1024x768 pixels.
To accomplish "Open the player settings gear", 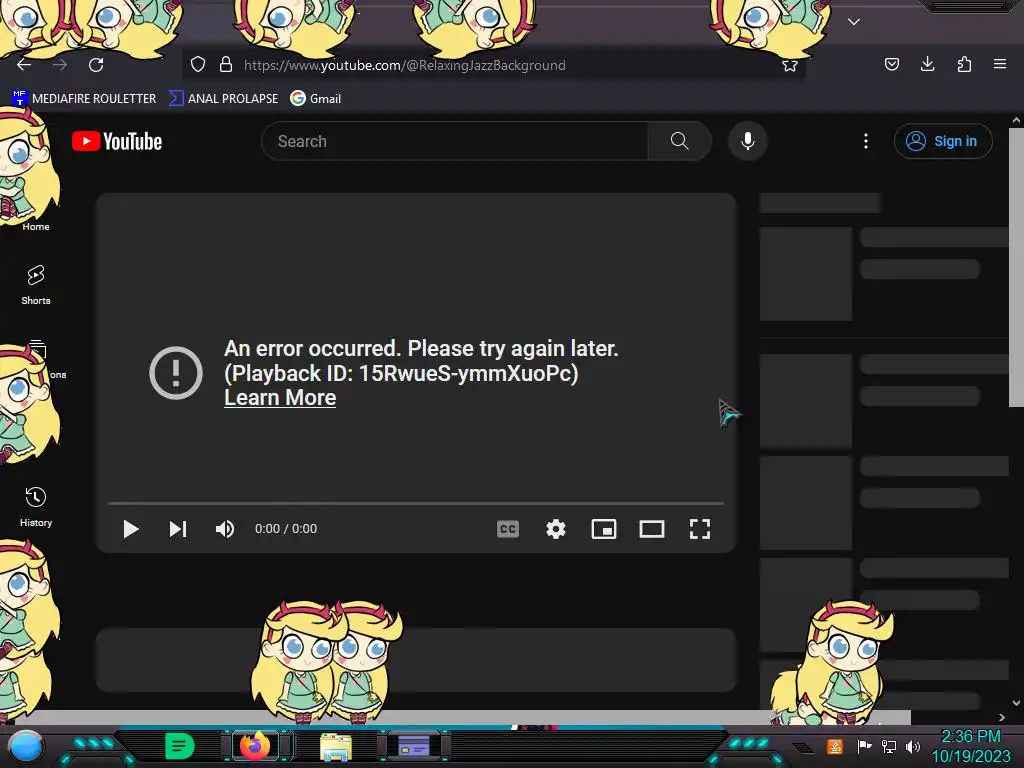I will (x=556, y=529).
